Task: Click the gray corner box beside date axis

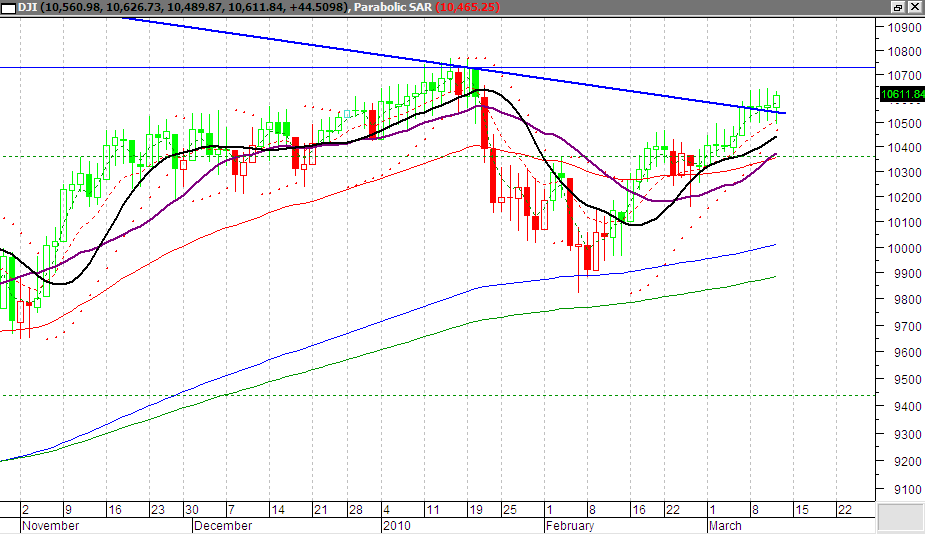Action: click(x=900, y=517)
